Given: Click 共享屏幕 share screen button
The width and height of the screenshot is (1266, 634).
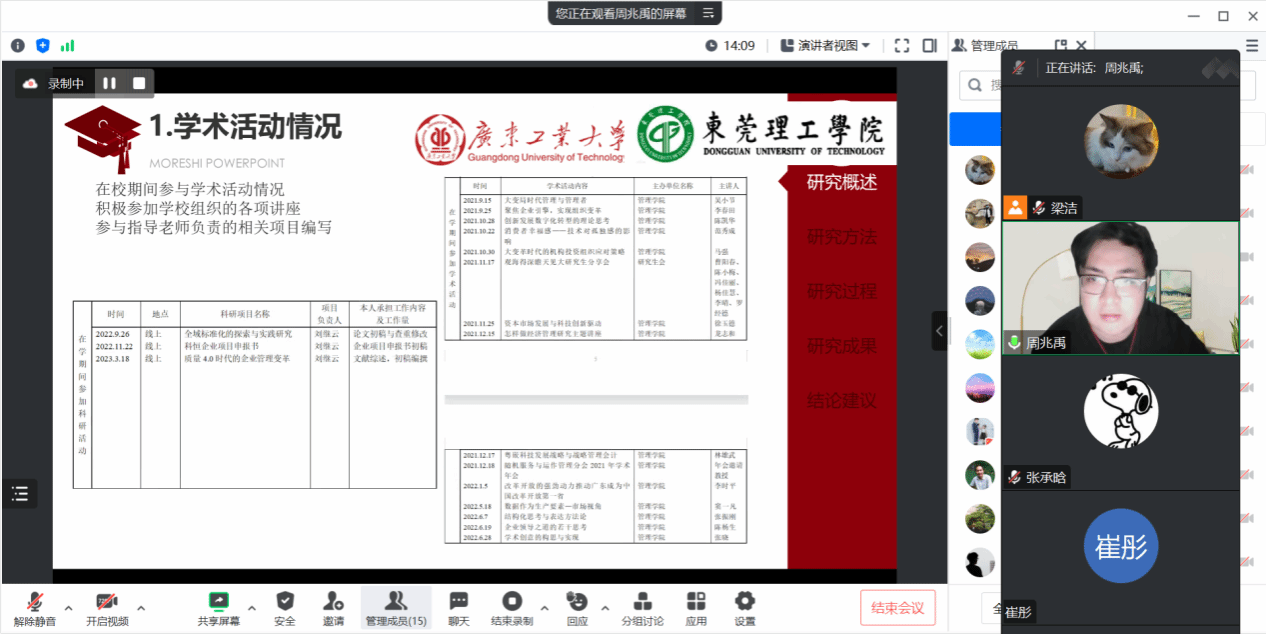Looking at the screenshot, I should (x=218, y=607).
